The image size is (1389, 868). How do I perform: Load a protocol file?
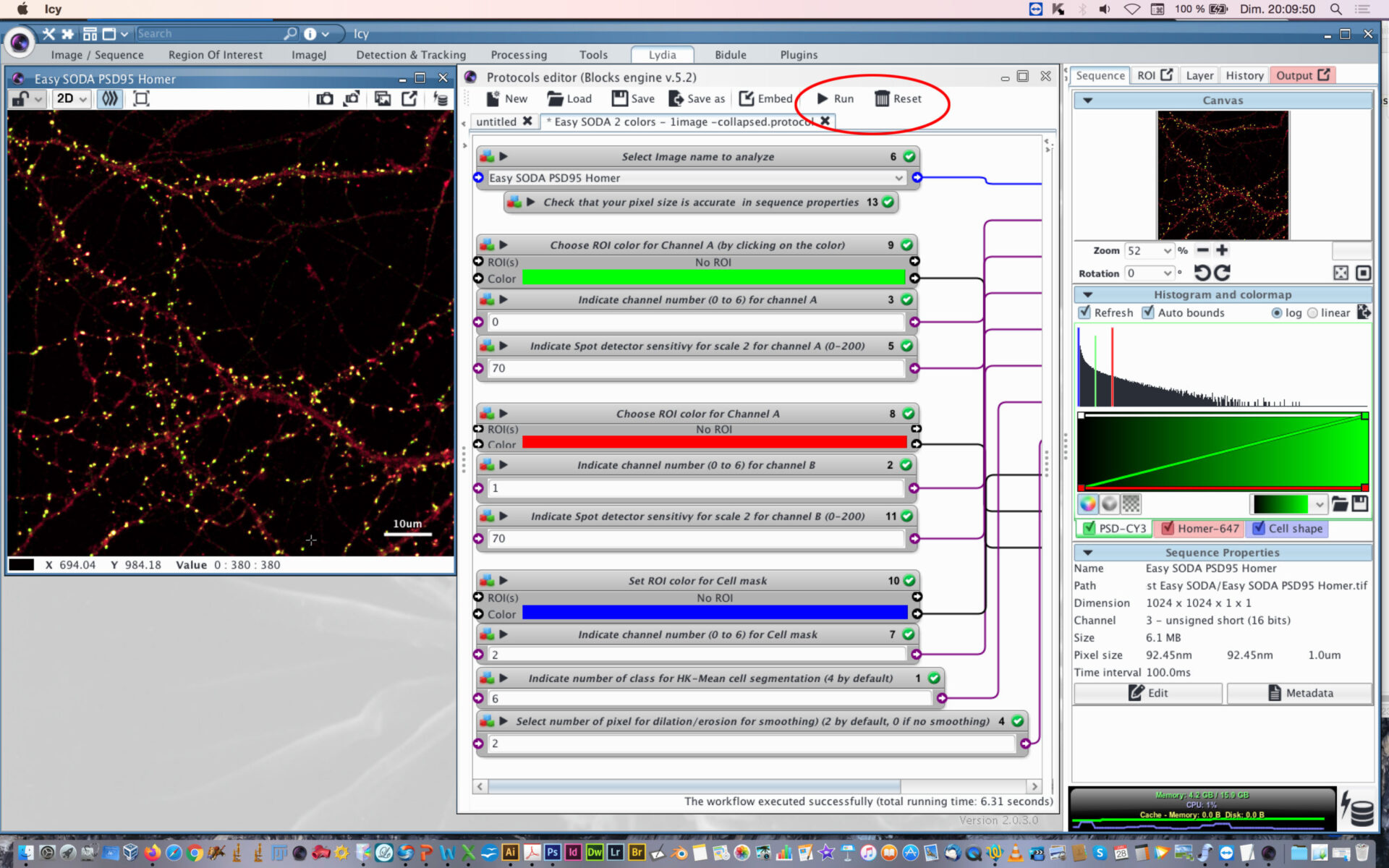click(x=569, y=98)
